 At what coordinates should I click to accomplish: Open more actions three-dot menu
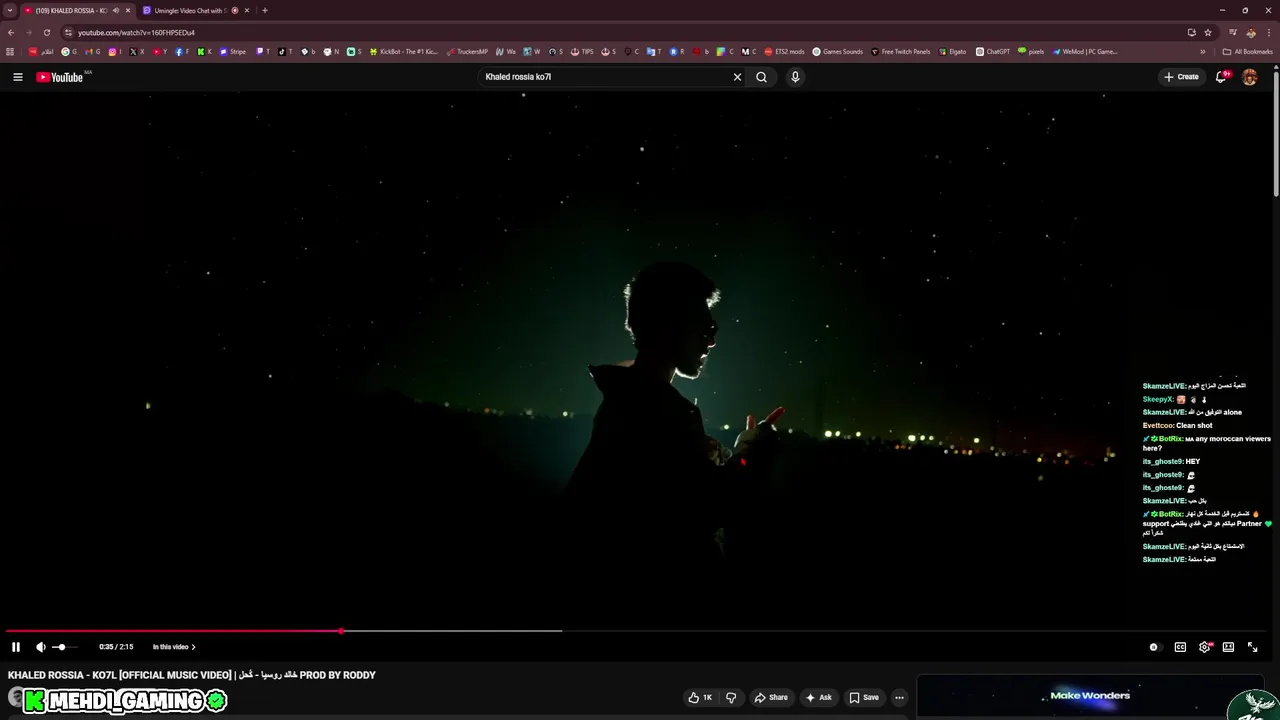899,697
